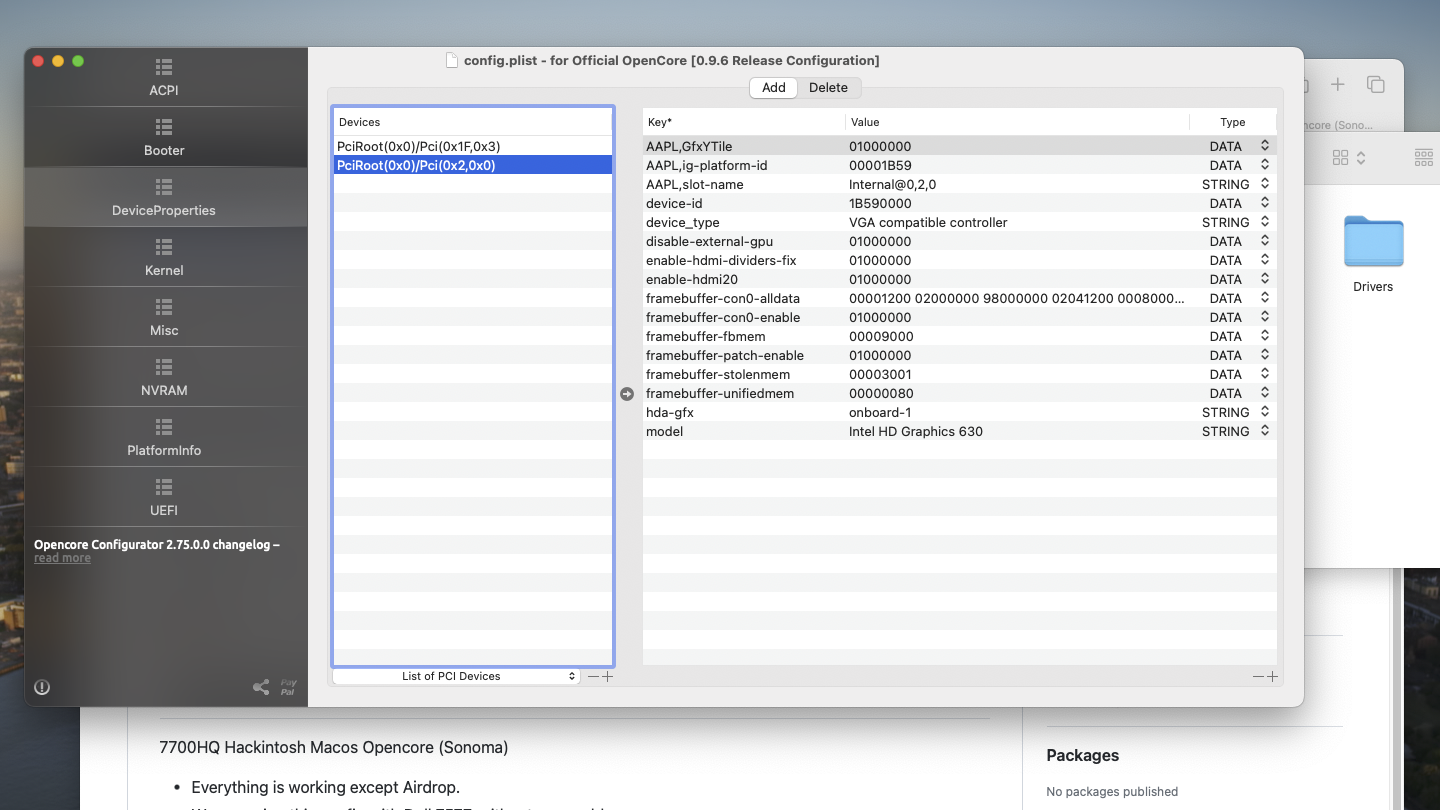Screen dimensions: 1440x810
Task: Click the changelog 'read more' link
Action: pos(62,558)
